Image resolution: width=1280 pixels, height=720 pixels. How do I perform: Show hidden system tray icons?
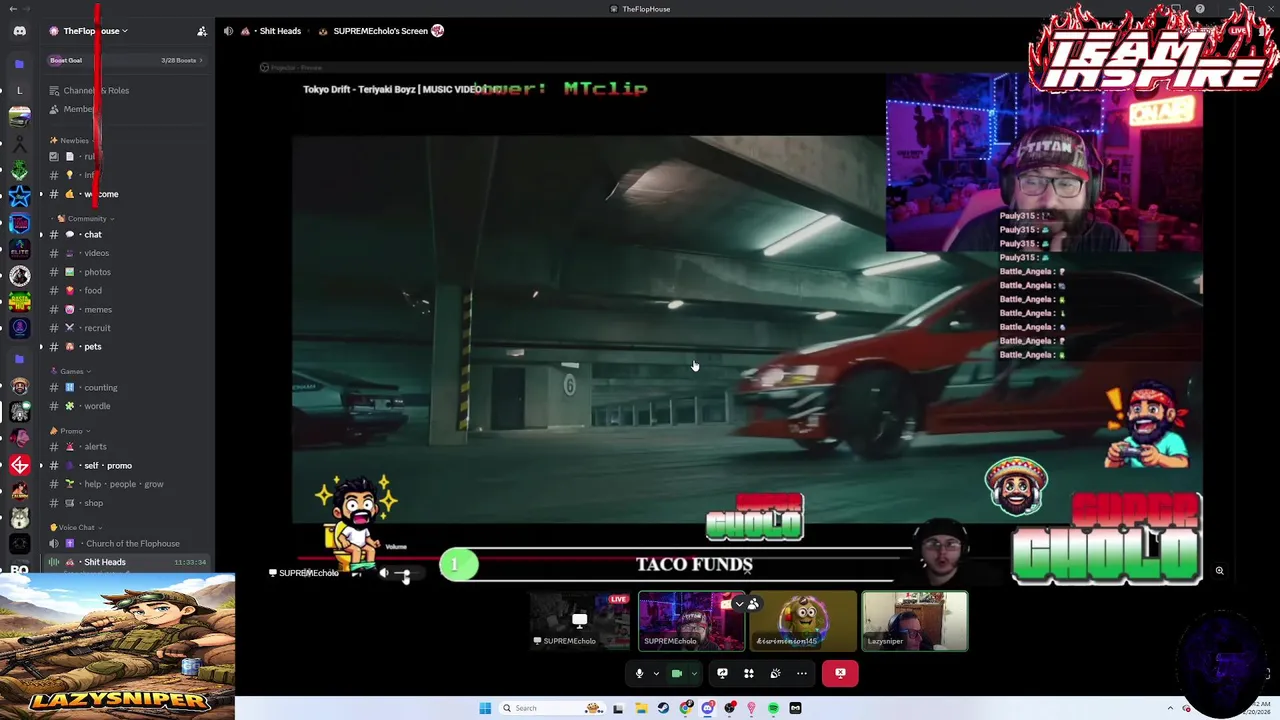(1171, 708)
